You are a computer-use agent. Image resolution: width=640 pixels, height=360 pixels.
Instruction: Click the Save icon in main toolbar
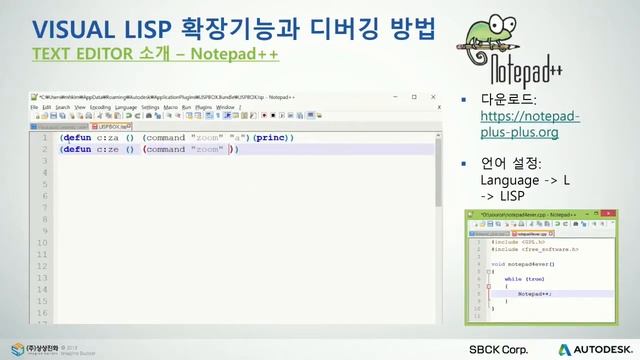pyautogui.click(x=53, y=116)
